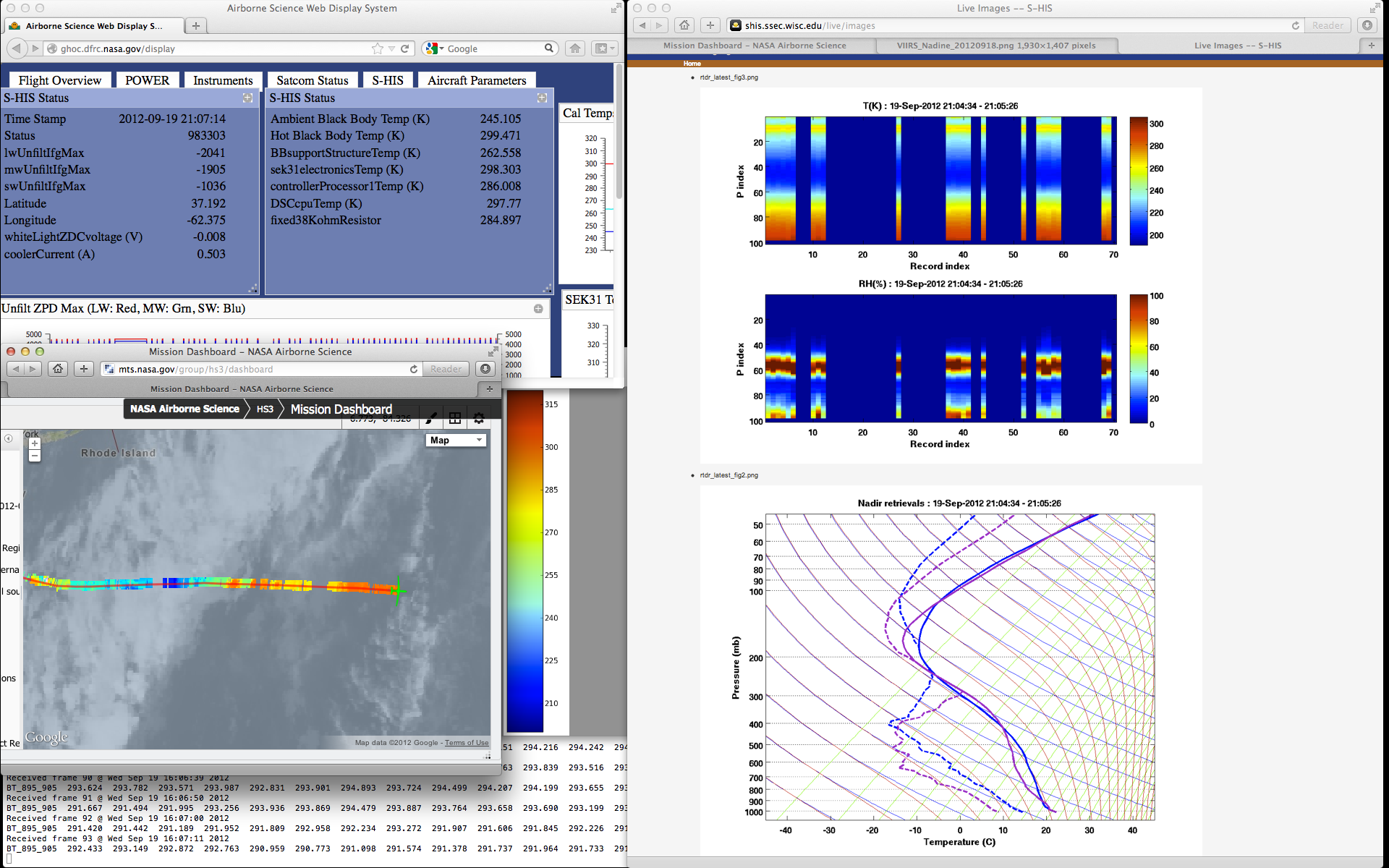This screenshot has width=1389, height=868.
Task: Select the VIIRS_Nadine_20120918.png browser tab
Action: (x=995, y=46)
